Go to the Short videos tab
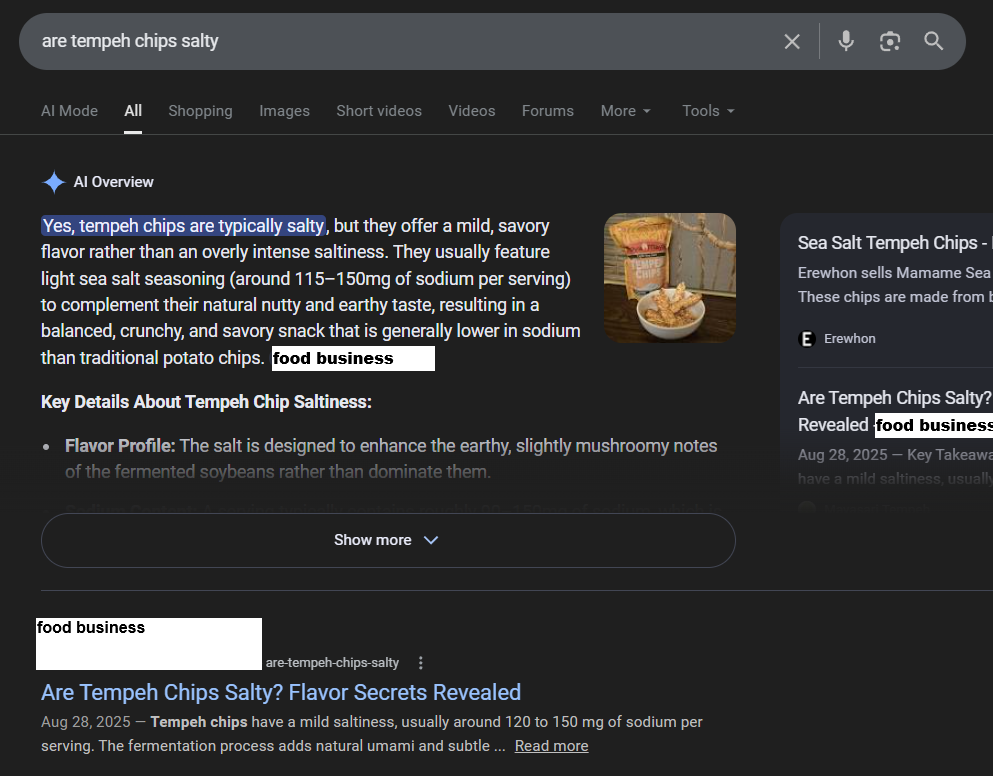Image resolution: width=993 pixels, height=776 pixels. tap(379, 111)
